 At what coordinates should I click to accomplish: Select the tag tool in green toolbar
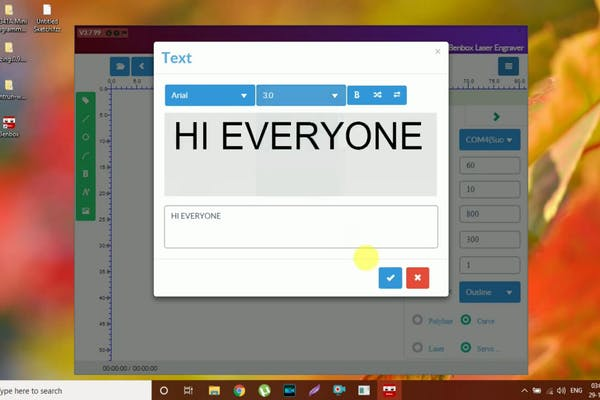86,101
